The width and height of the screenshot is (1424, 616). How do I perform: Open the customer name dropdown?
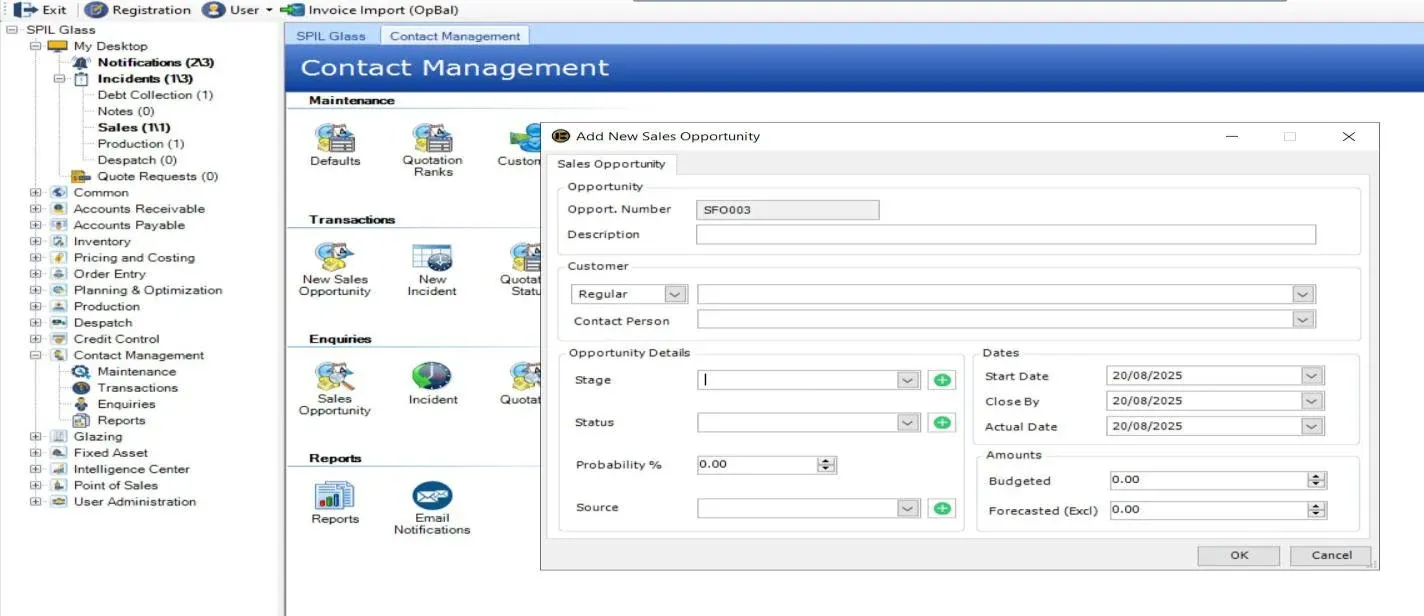1302,294
